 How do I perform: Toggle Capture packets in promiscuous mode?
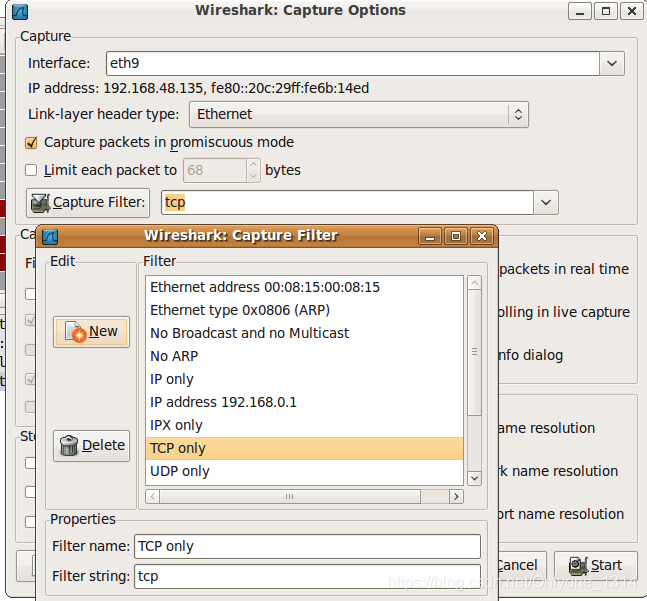[x=31, y=143]
